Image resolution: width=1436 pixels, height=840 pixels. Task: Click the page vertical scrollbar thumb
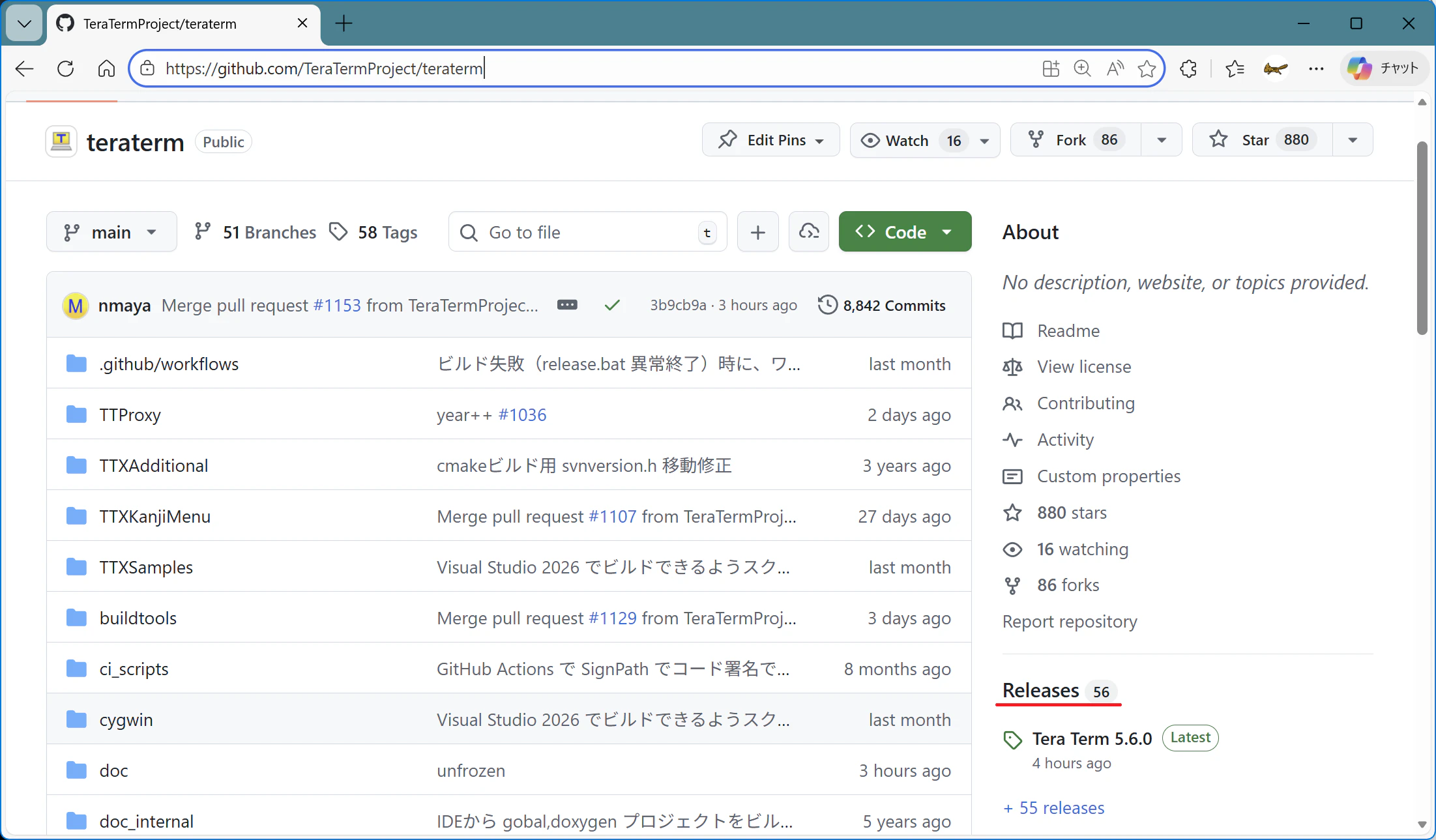1422,238
